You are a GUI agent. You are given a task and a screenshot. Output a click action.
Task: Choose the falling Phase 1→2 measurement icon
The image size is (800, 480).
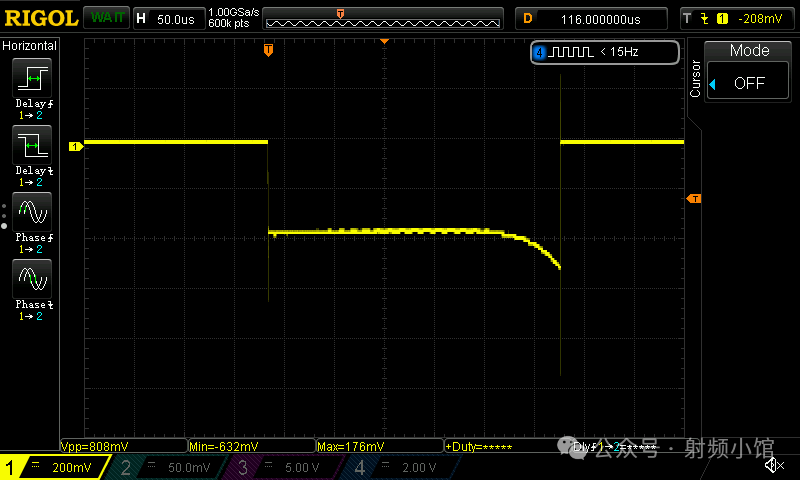tap(31, 278)
